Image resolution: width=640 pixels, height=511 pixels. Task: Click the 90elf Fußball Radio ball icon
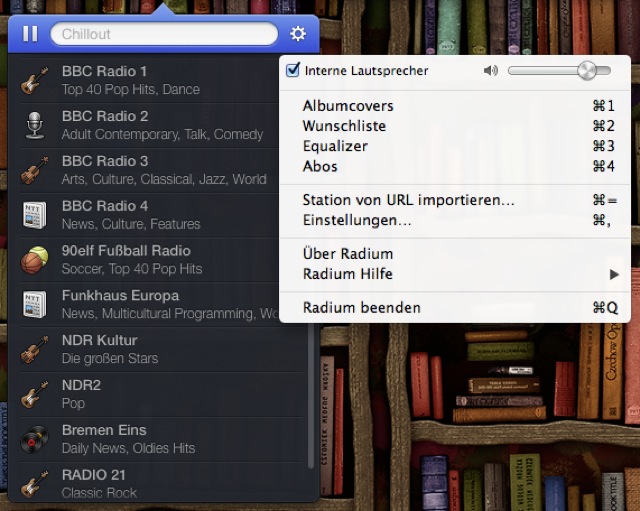point(35,259)
